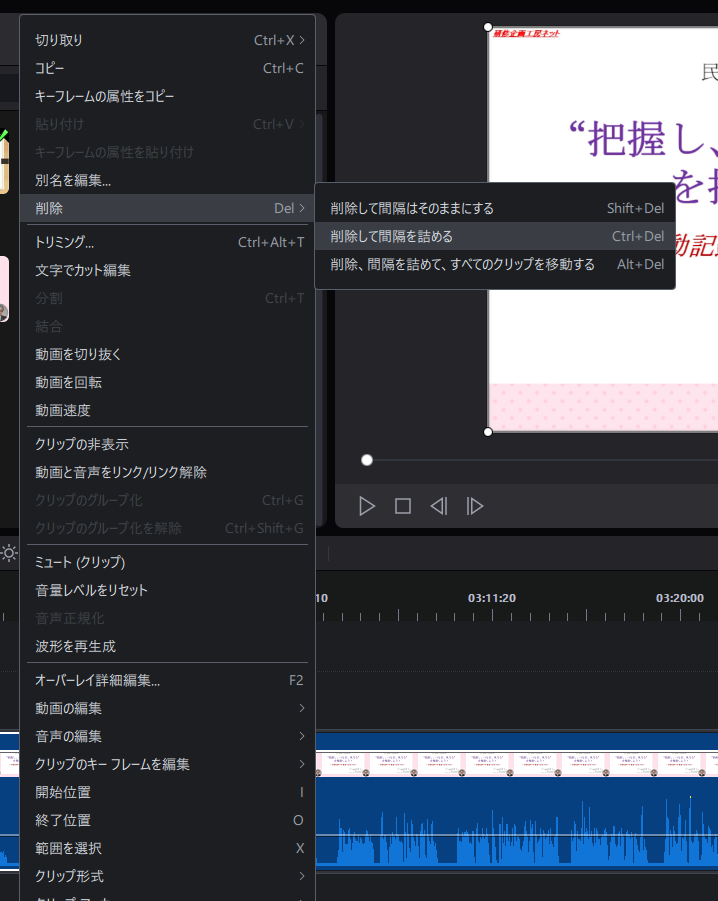Choose 削除して間隔を詰める from the submenu
Image resolution: width=718 pixels, height=901 pixels.
[392, 236]
